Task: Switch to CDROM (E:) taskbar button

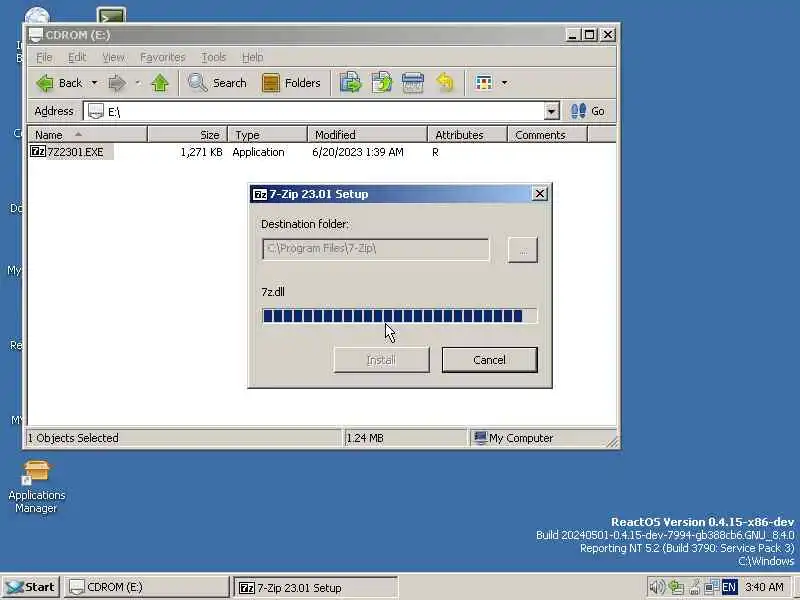Action: [146, 587]
